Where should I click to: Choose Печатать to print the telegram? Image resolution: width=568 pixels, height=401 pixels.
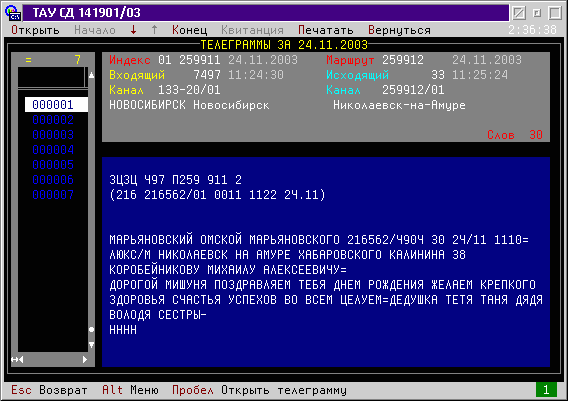(326, 30)
